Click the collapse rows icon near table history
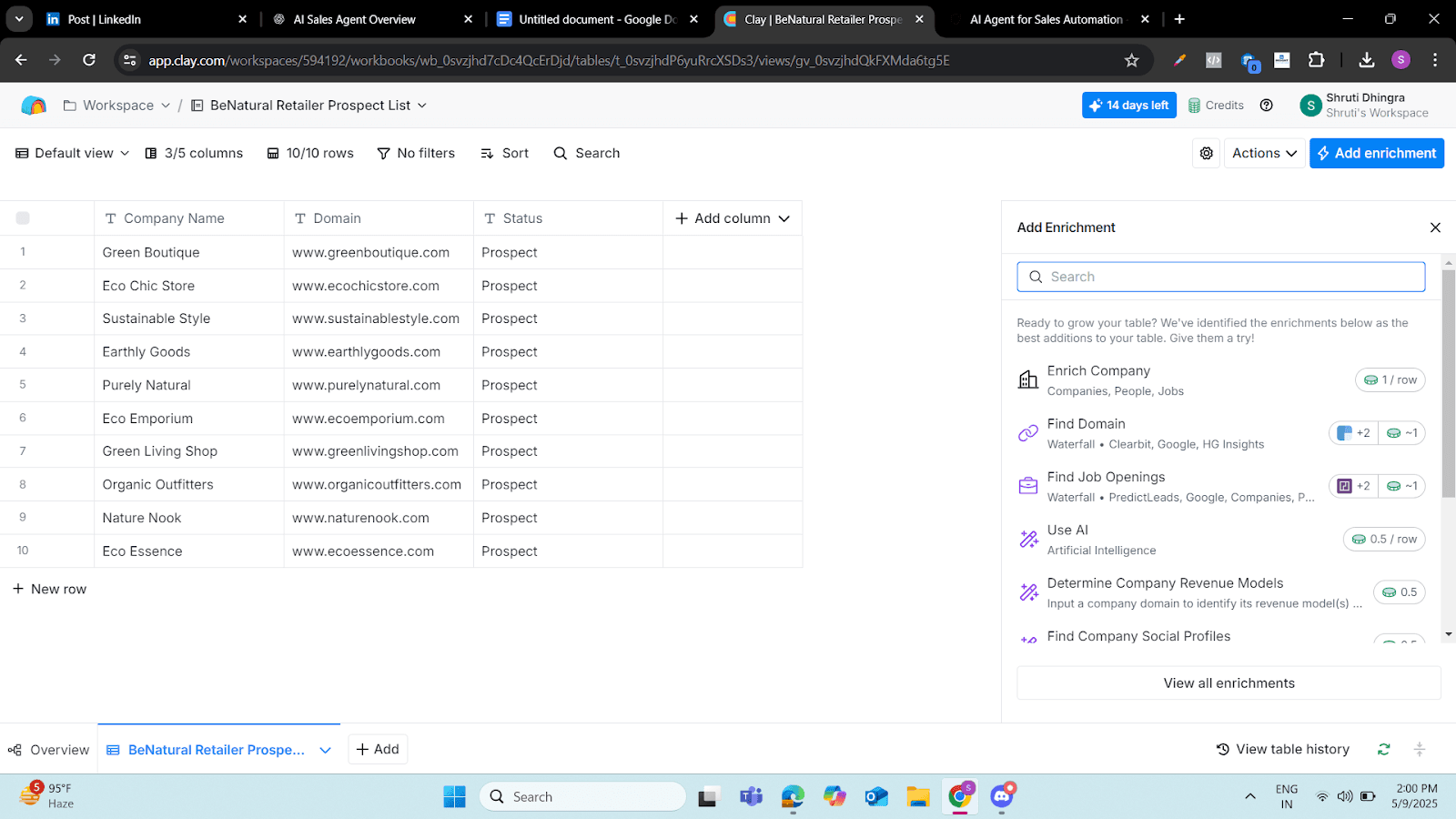 1419,750
